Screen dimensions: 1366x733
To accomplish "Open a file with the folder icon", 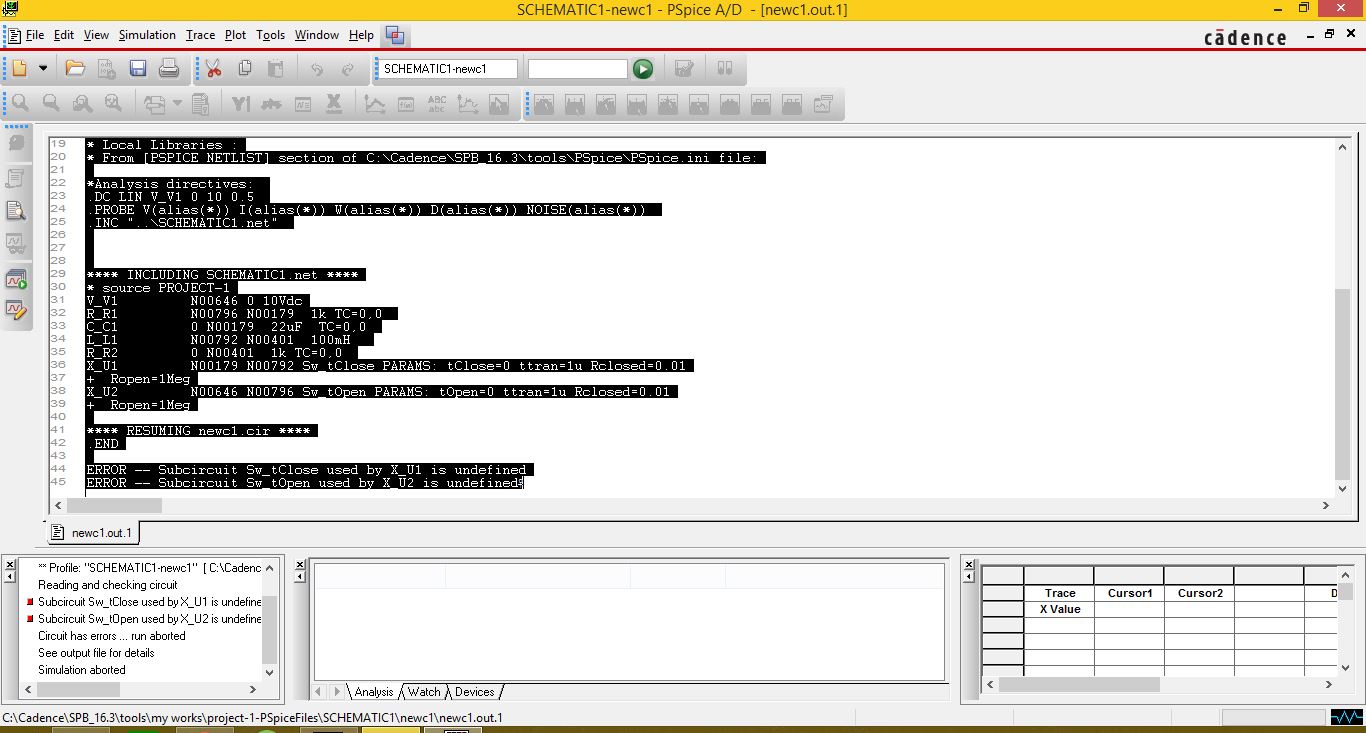I will coord(75,69).
